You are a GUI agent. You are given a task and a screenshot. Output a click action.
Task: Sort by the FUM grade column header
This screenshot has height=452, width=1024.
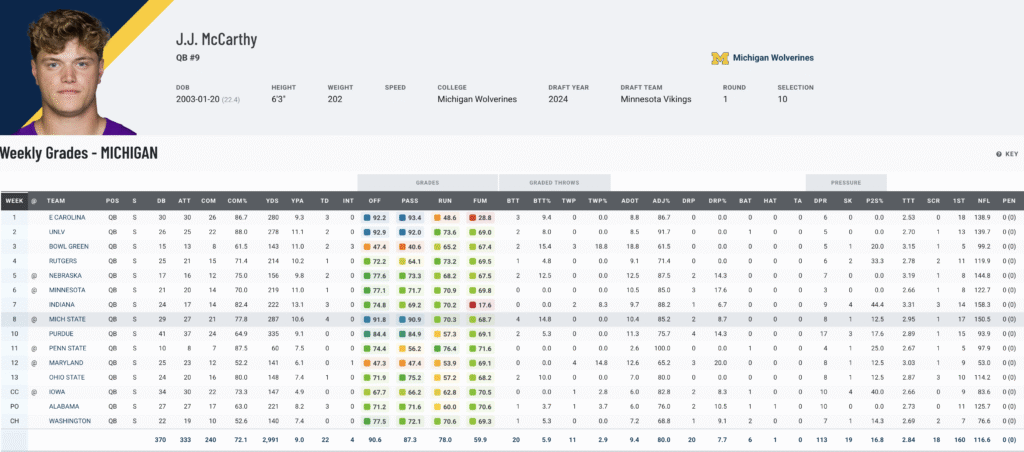(x=480, y=201)
